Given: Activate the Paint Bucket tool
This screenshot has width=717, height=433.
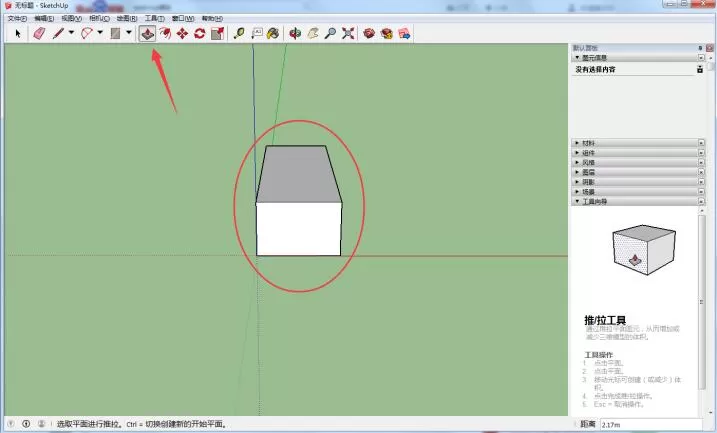Looking at the screenshot, I should click(273, 33).
